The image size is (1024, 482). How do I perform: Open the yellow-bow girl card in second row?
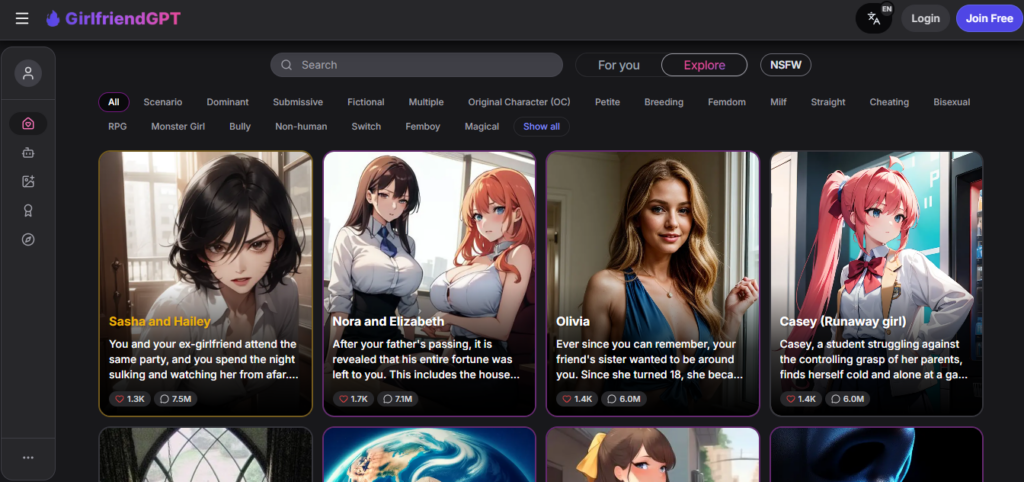tap(652, 455)
